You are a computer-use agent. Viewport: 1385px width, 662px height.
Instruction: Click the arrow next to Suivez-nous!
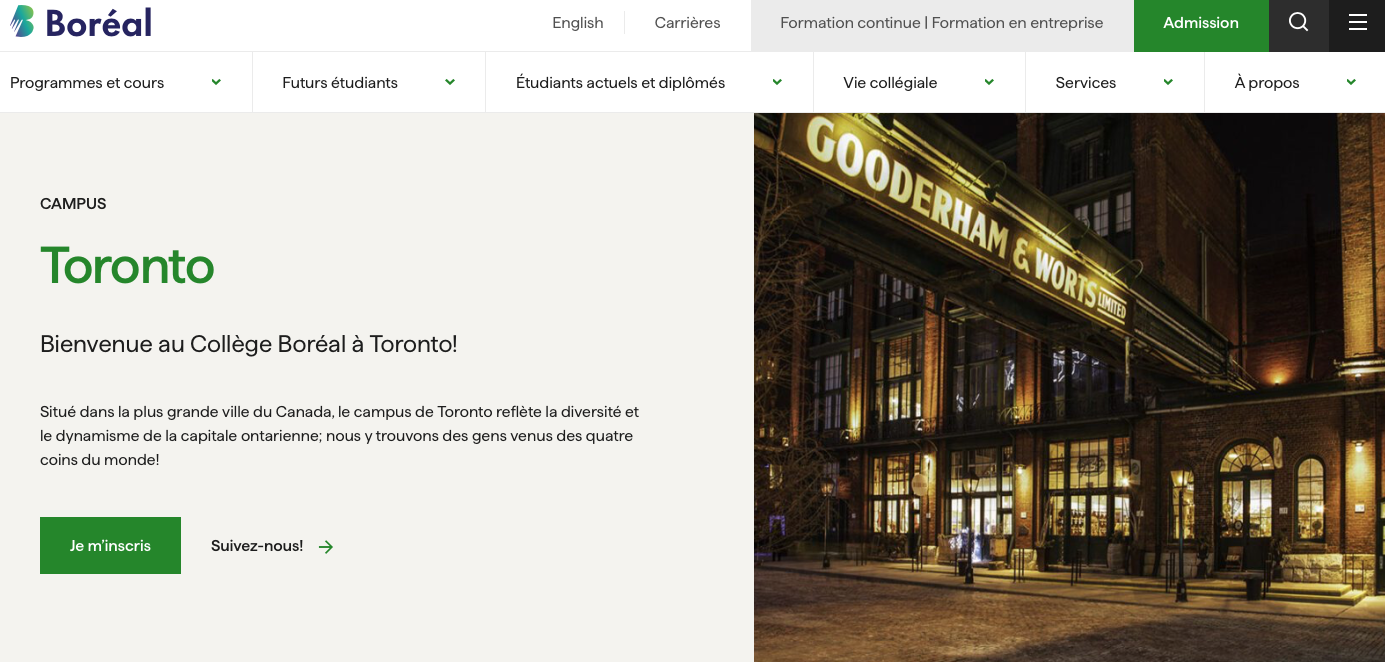pyautogui.click(x=326, y=547)
